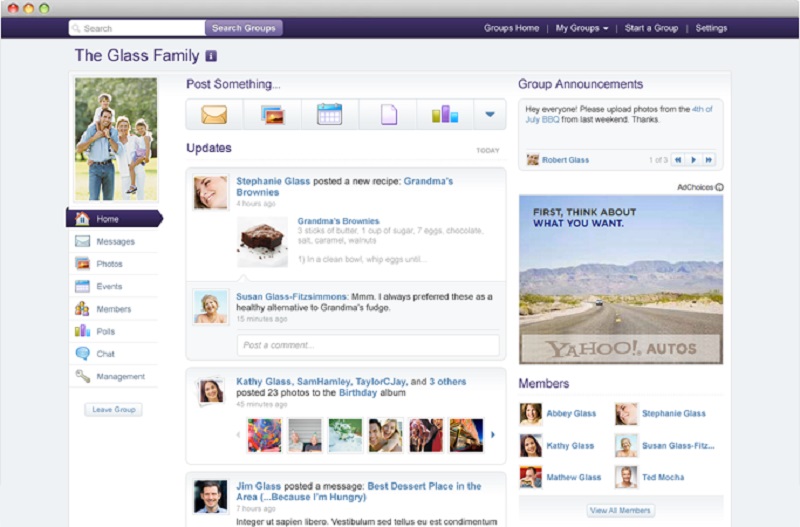The height and width of the screenshot is (527, 800).
Task: Click the AdChoices icon
Action: click(x=719, y=187)
